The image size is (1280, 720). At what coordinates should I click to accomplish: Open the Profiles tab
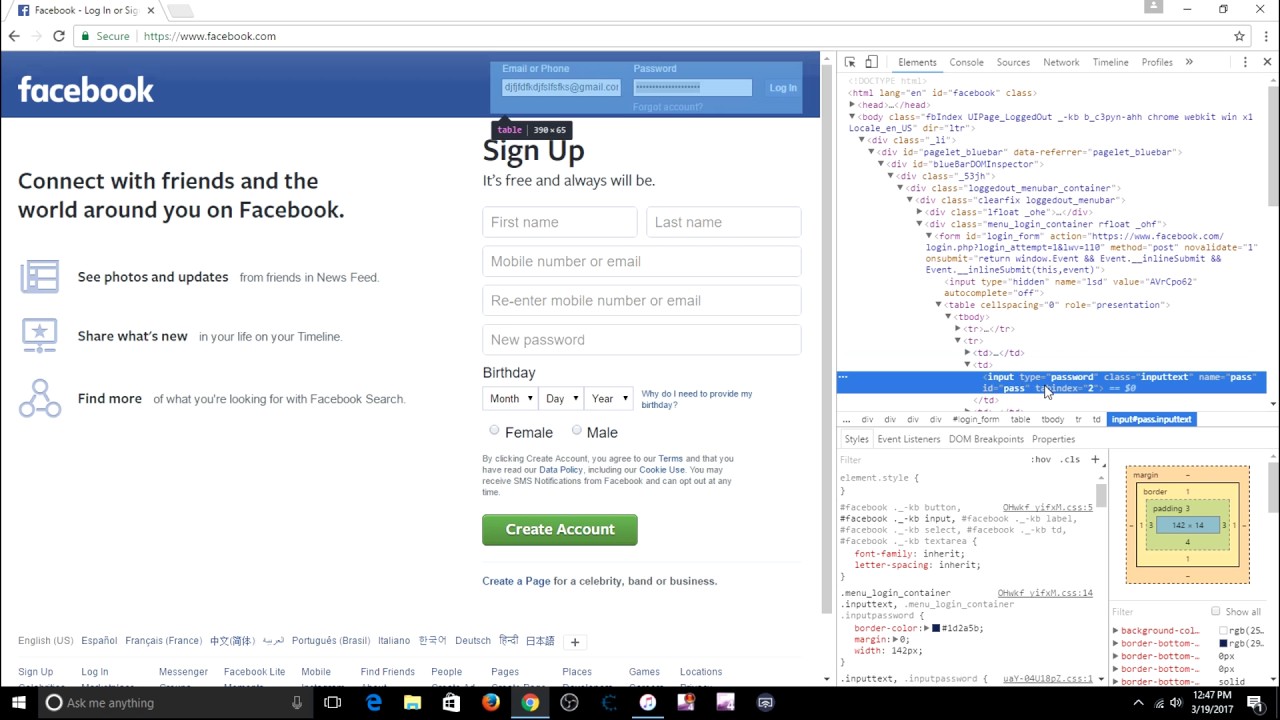pyautogui.click(x=1157, y=62)
